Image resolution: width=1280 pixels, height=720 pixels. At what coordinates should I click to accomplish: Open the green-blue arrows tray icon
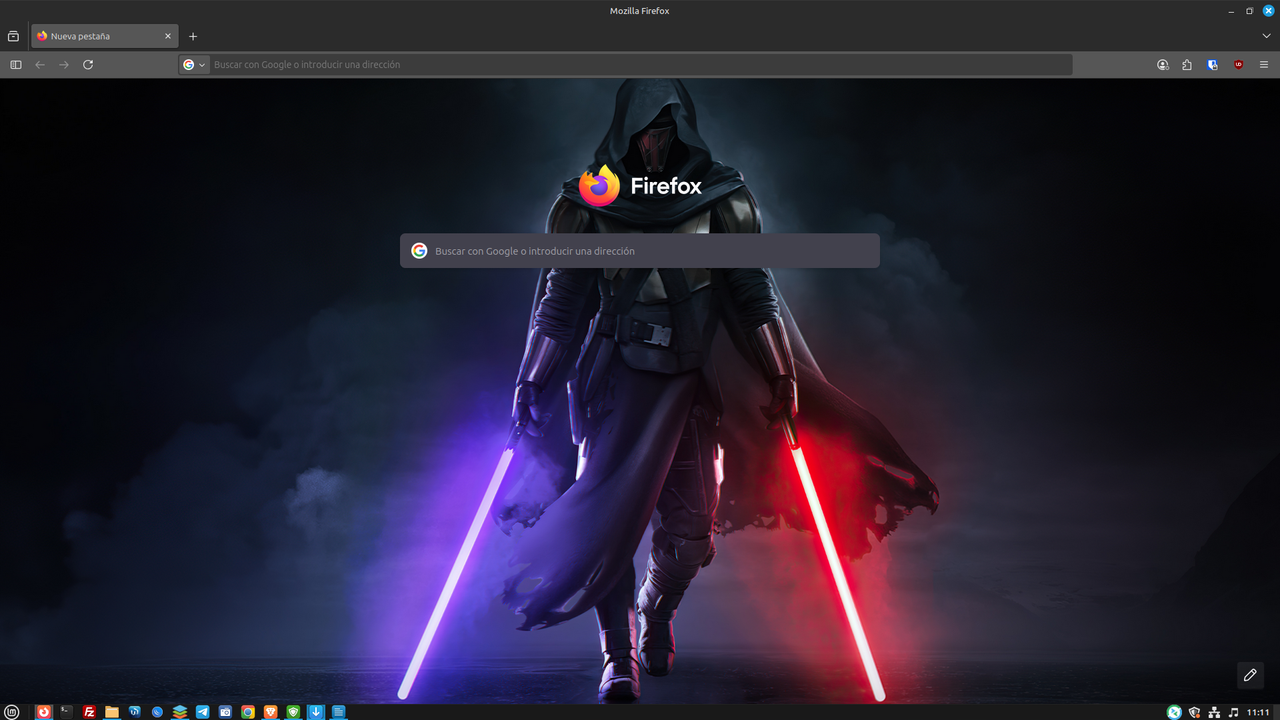(1174, 712)
